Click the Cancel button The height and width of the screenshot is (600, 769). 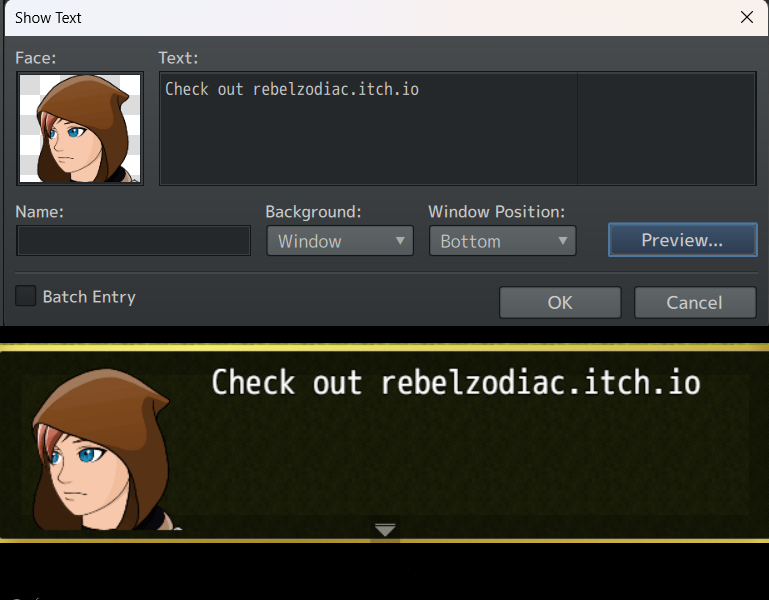coord(695,302)
